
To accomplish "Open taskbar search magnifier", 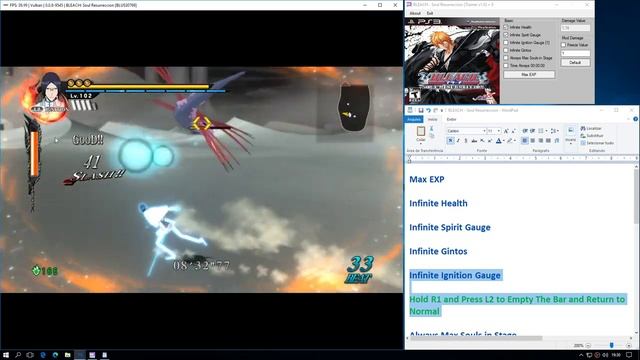I will (x=18, y=355).
